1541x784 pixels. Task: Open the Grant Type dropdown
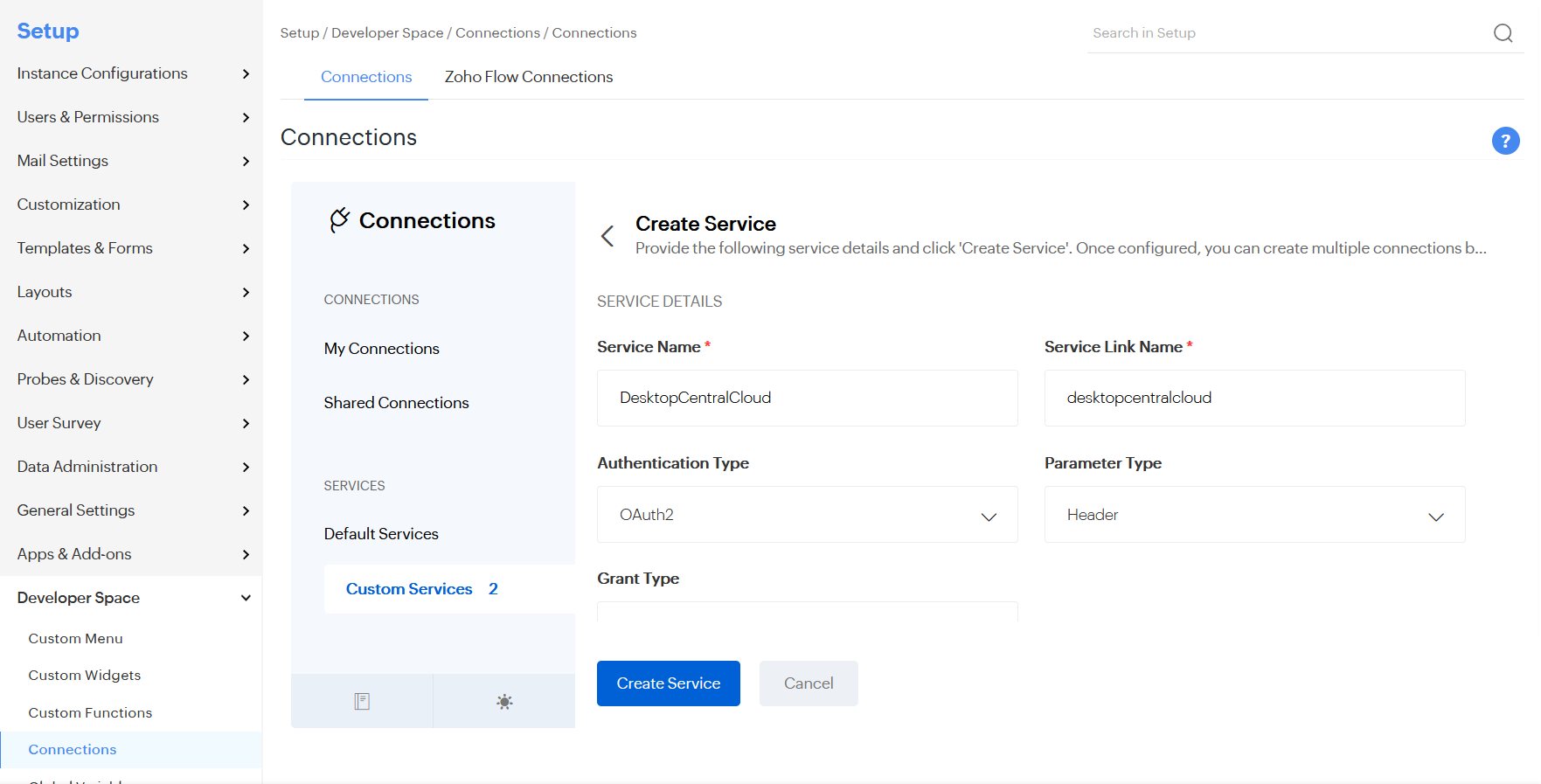(807, 612)
